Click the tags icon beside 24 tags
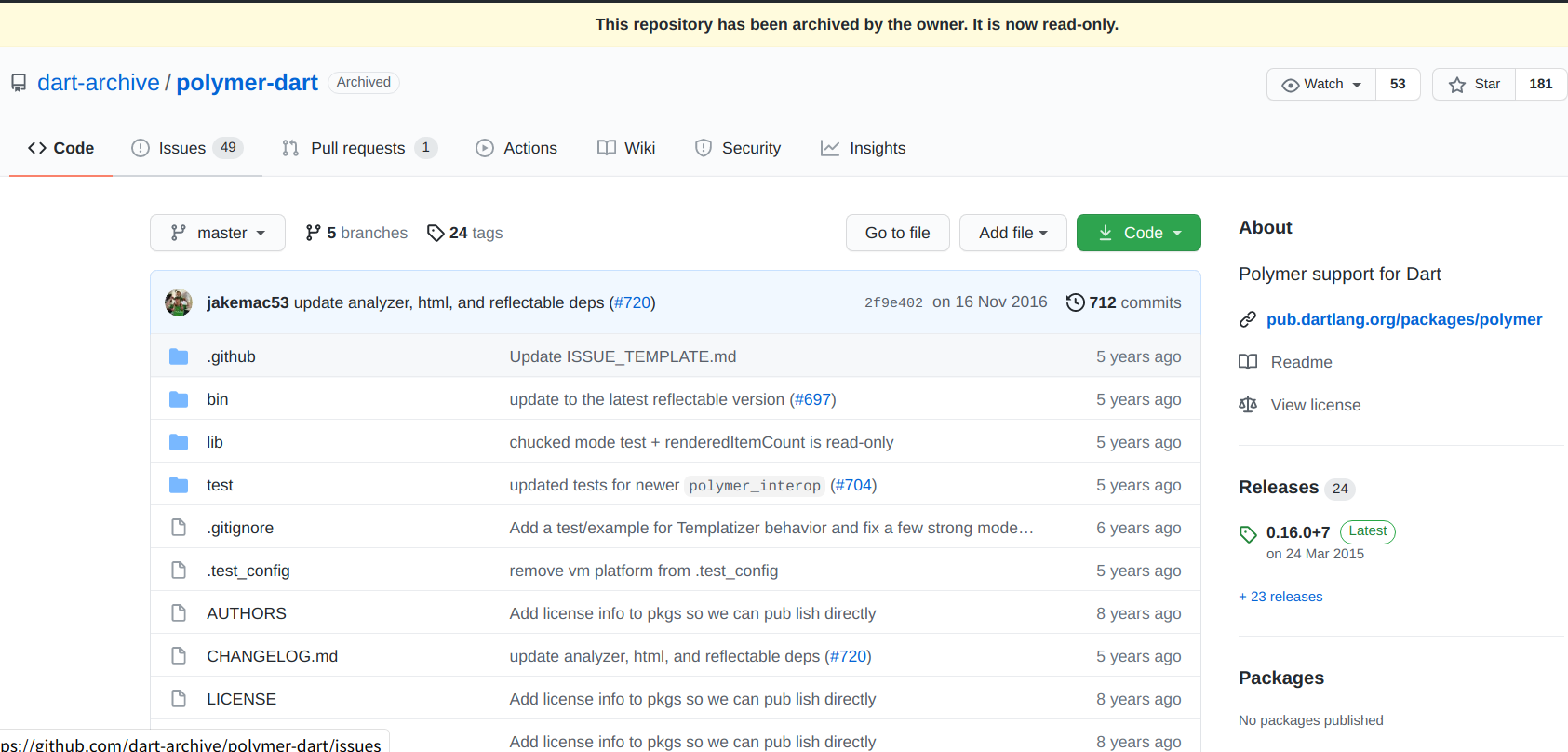This screenshot has width=1568, height=752. point(436,233)
